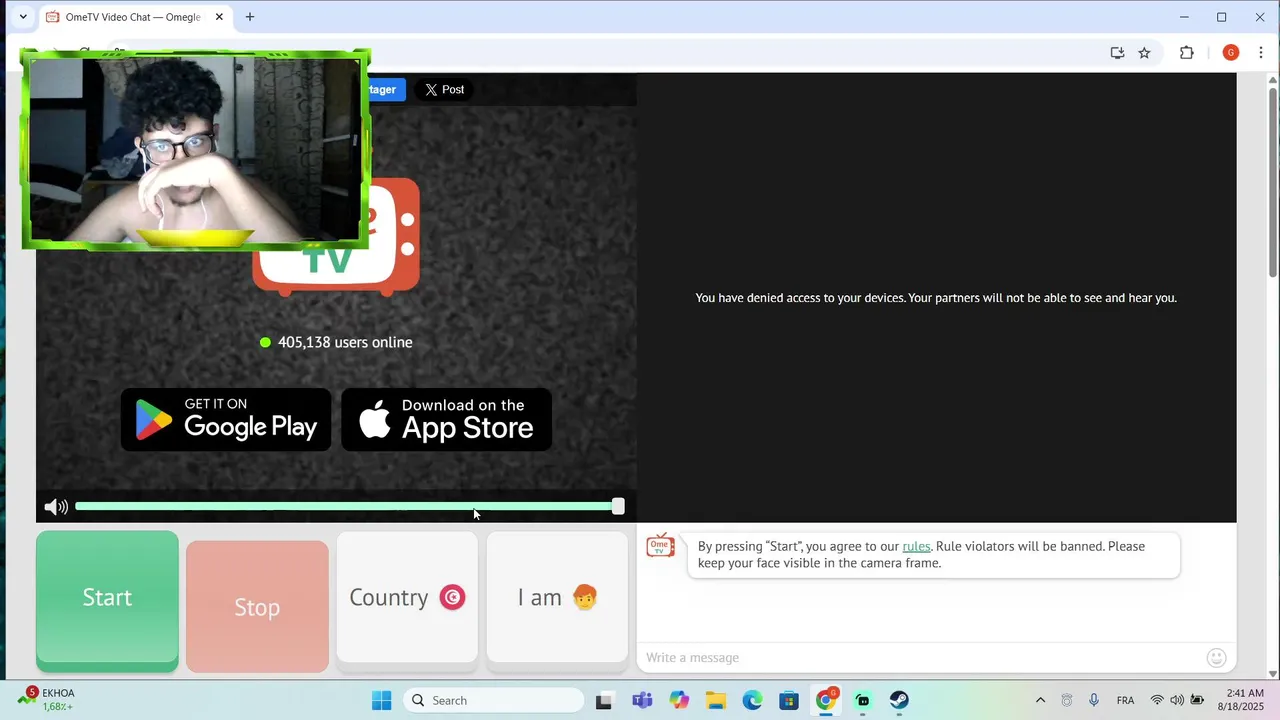Mute the volume speaker icon
This screenshot has width=1280, height=720.
[x=56, y=507]
